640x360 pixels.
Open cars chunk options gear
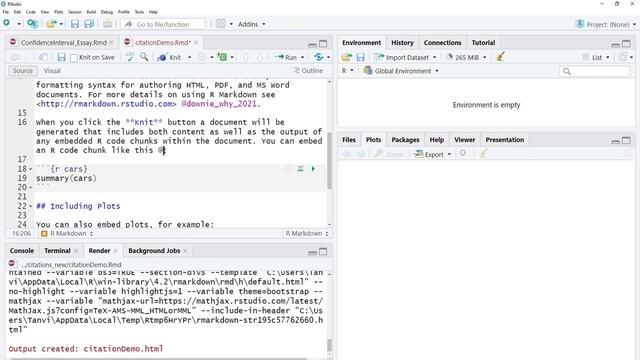(288, 169)
